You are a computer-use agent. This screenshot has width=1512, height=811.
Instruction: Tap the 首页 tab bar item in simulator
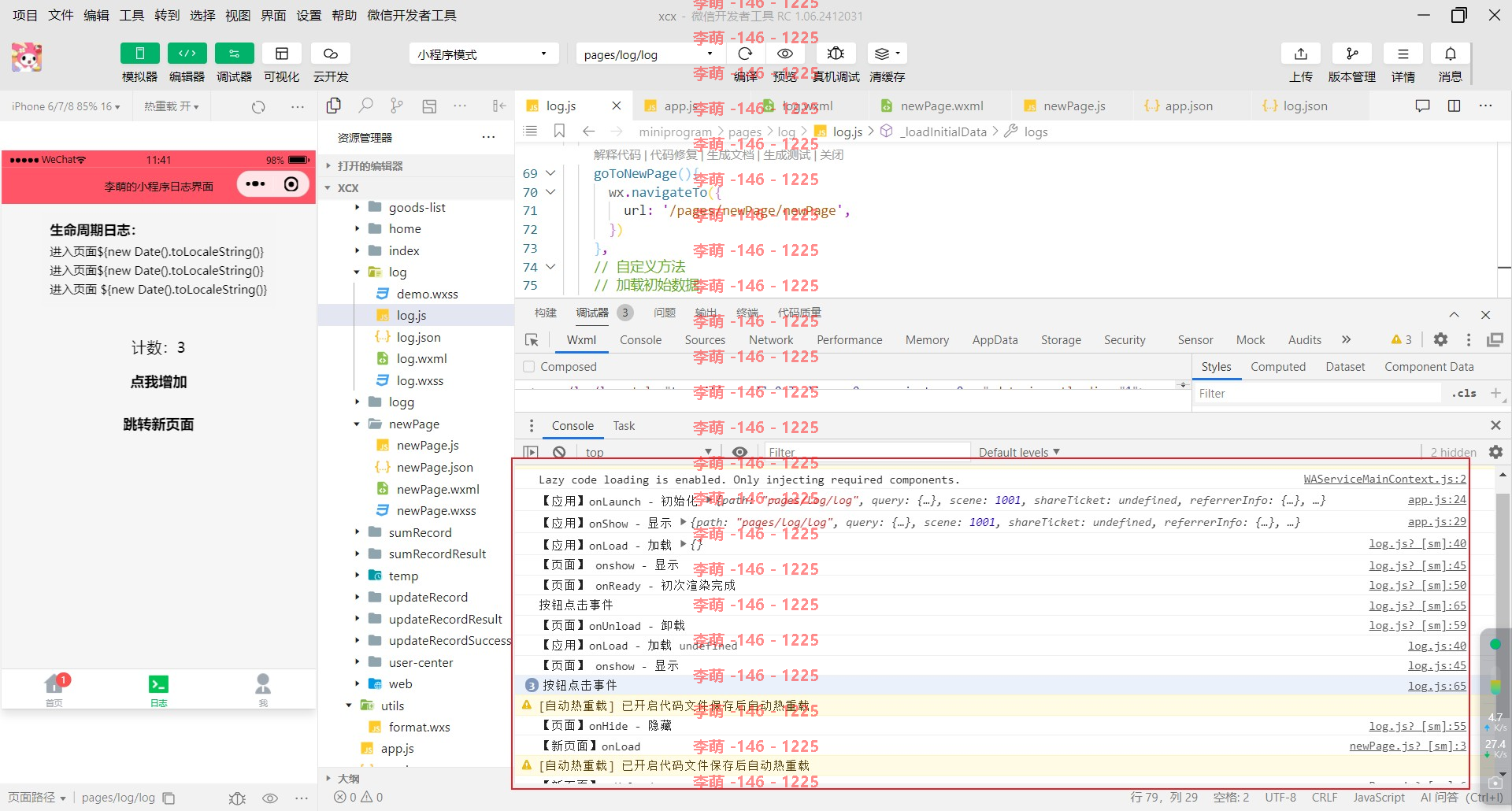[54, 690]
